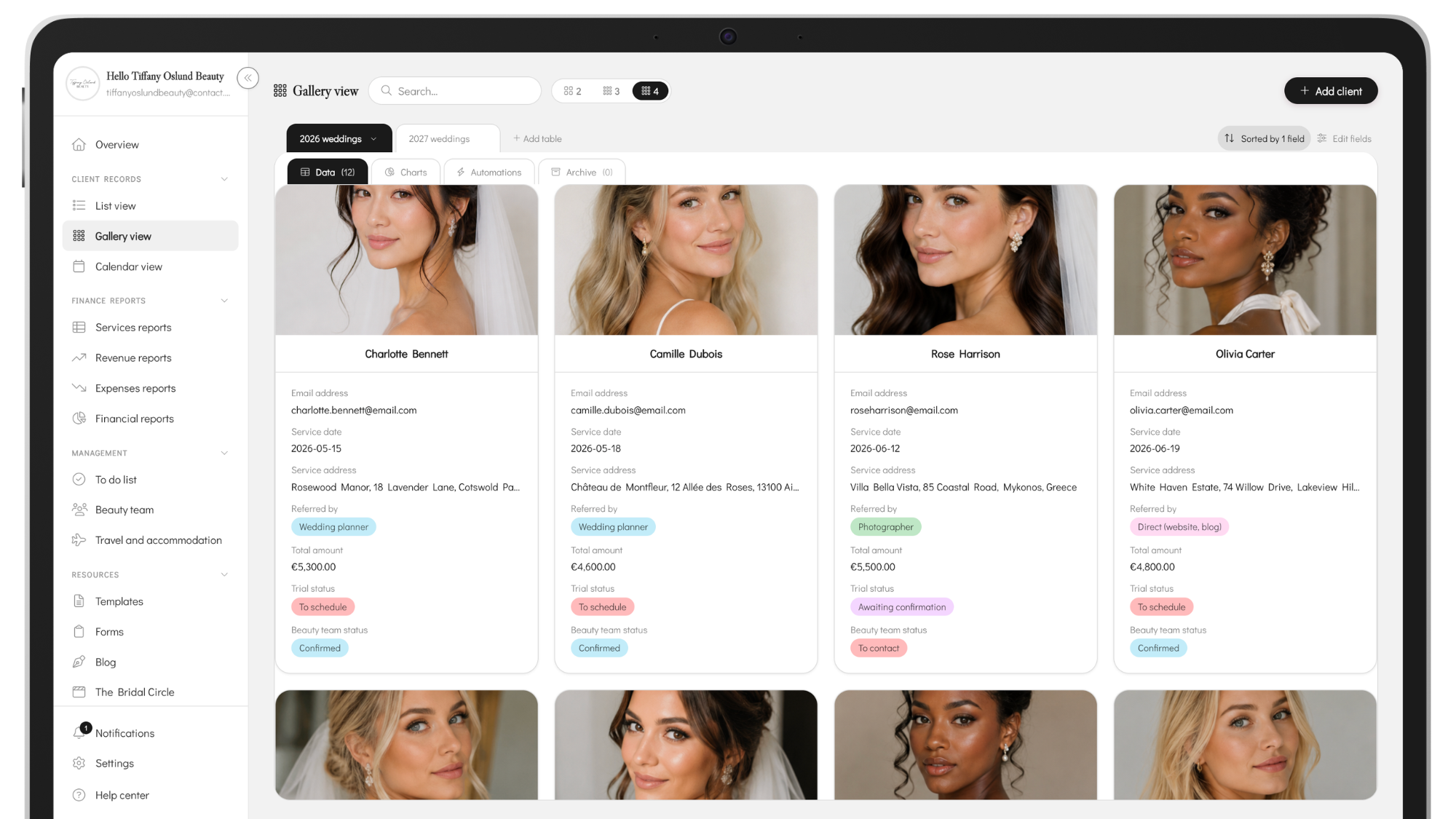Switch gallery to 3 columns
The width and height of the screenshot is (1456, 819).
(611, 91)
